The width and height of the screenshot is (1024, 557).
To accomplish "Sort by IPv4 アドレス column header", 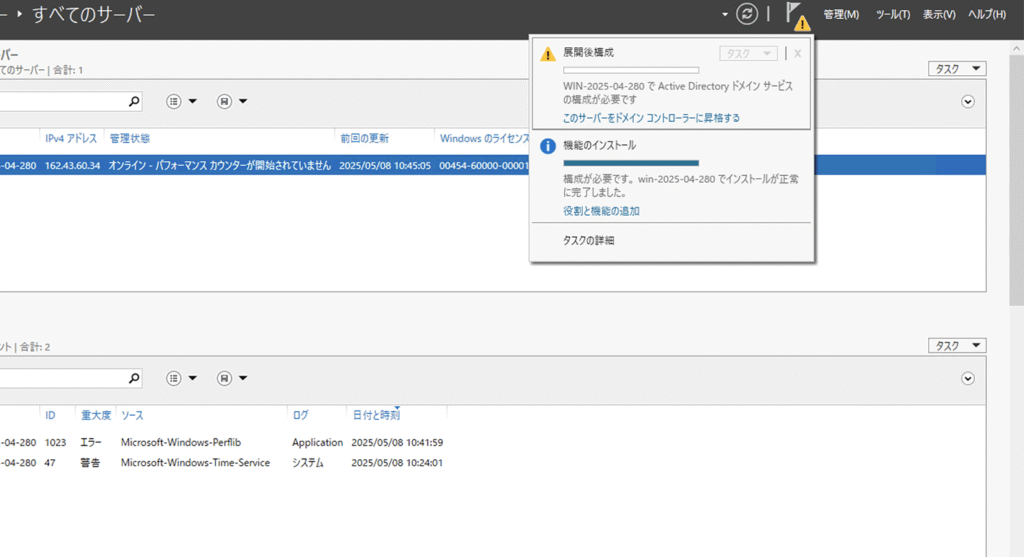I will (x=71, y=138).
